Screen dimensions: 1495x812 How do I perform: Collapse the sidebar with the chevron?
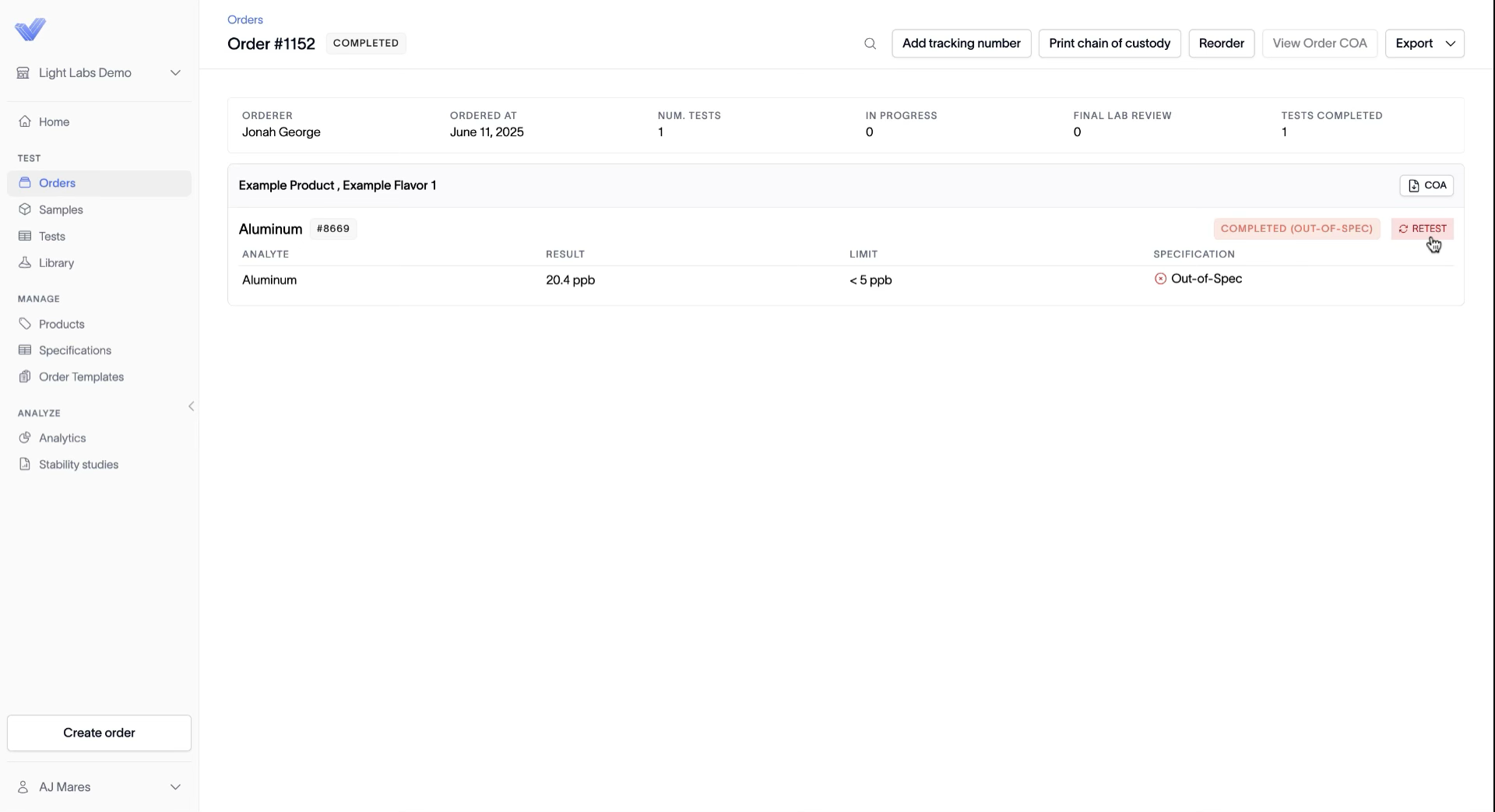coord(191,406)
